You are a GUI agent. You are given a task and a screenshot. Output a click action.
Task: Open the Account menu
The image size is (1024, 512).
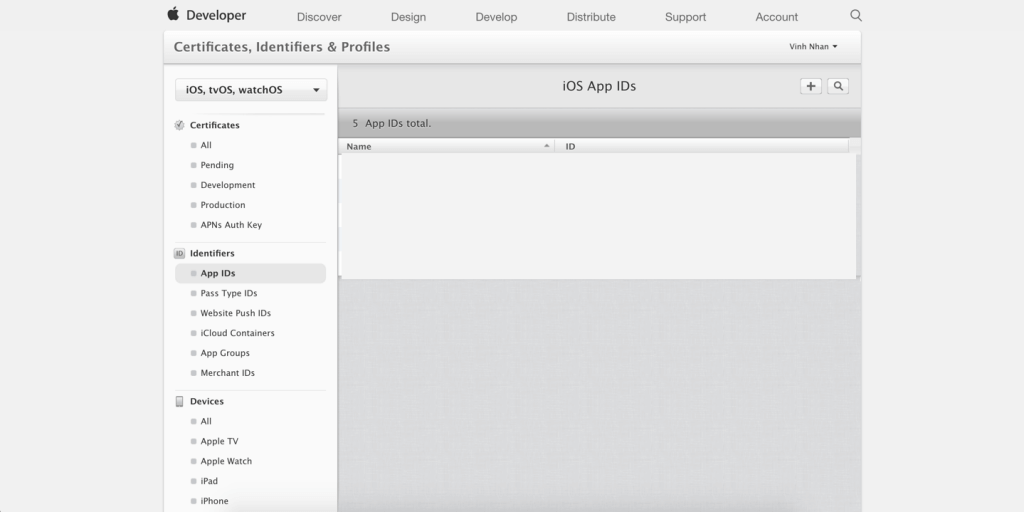click(776, 17)
